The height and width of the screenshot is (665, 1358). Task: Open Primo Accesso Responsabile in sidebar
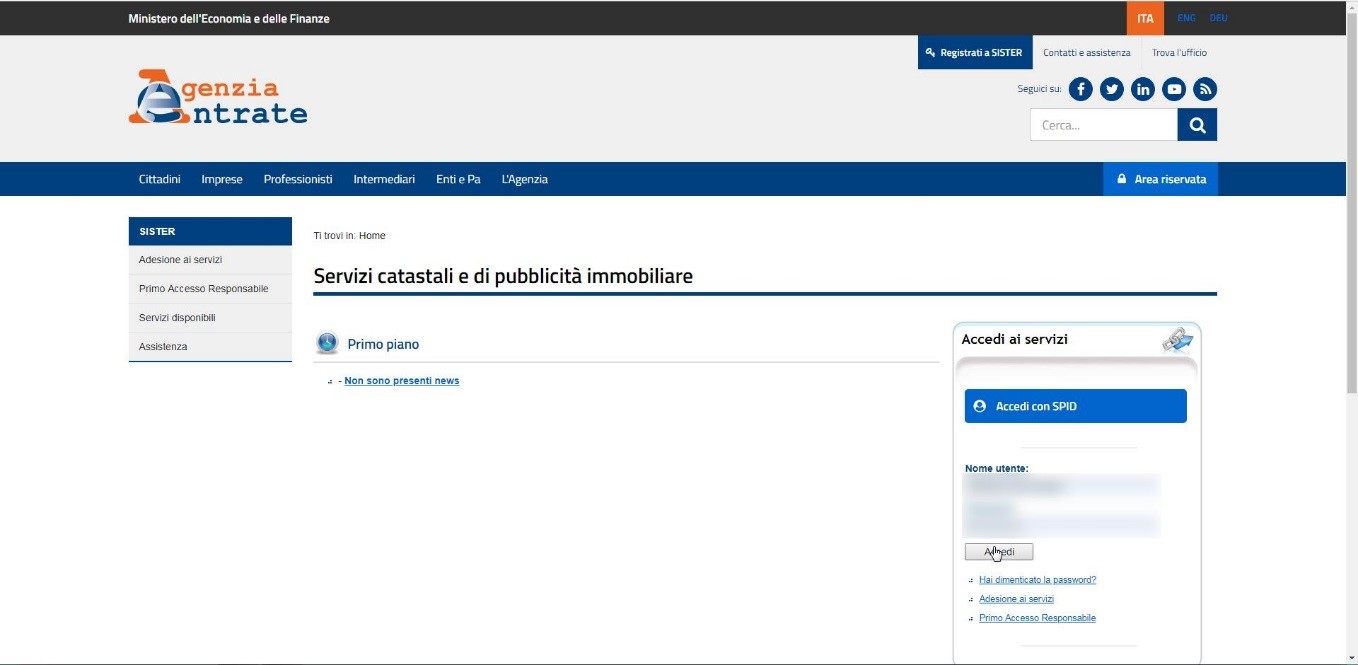[x=210, y=289]
